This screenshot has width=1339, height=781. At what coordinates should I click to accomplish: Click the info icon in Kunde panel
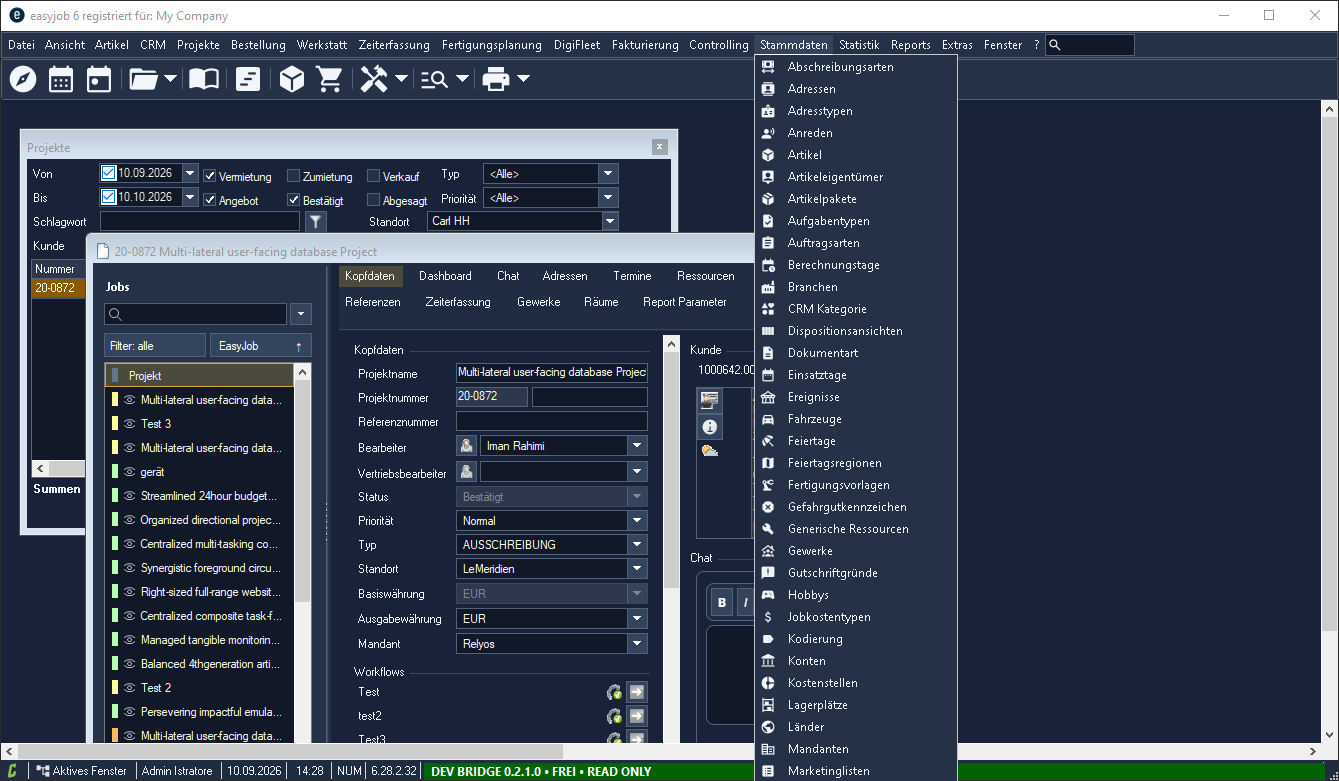[710, 426]
